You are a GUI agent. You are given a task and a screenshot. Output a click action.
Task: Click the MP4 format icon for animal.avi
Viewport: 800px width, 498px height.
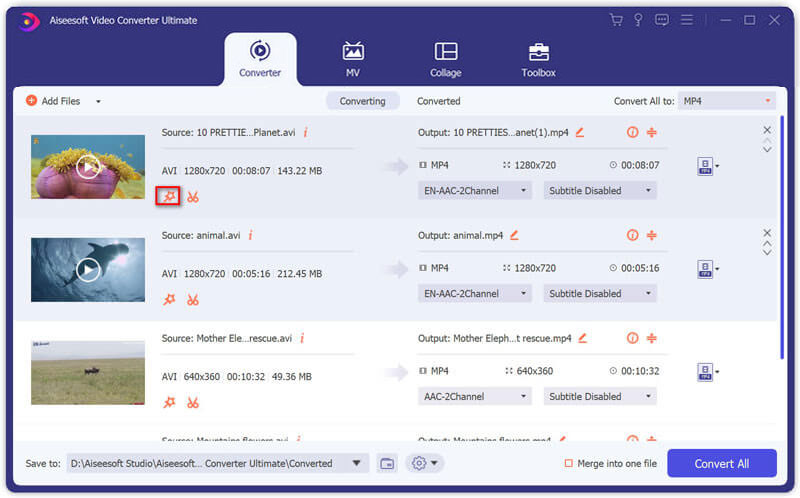point(705,269)
